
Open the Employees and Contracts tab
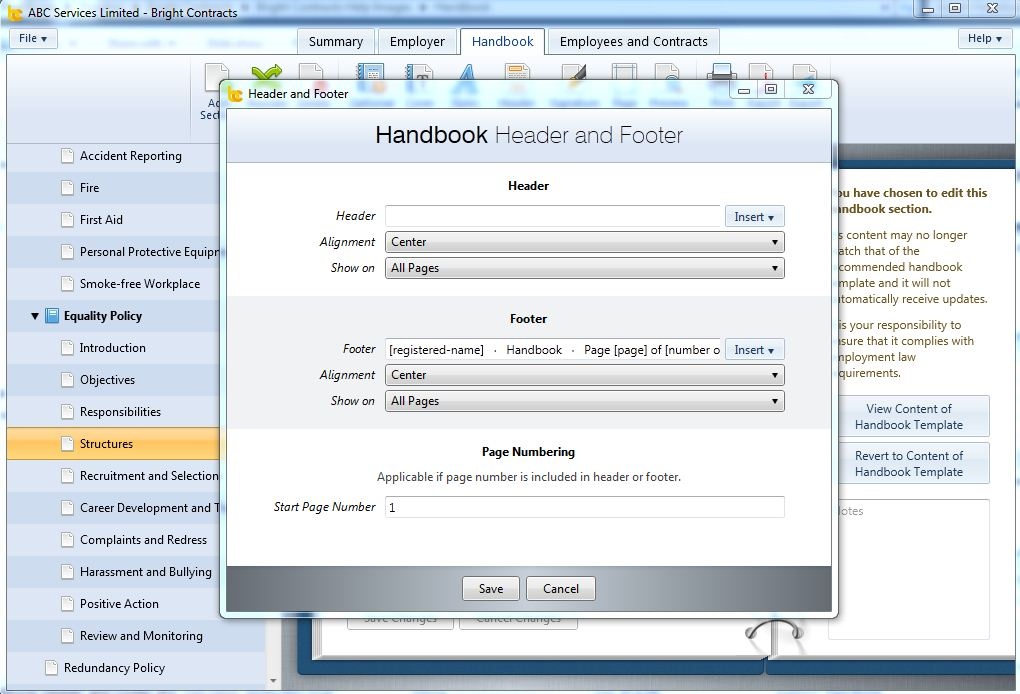point(634,42)
